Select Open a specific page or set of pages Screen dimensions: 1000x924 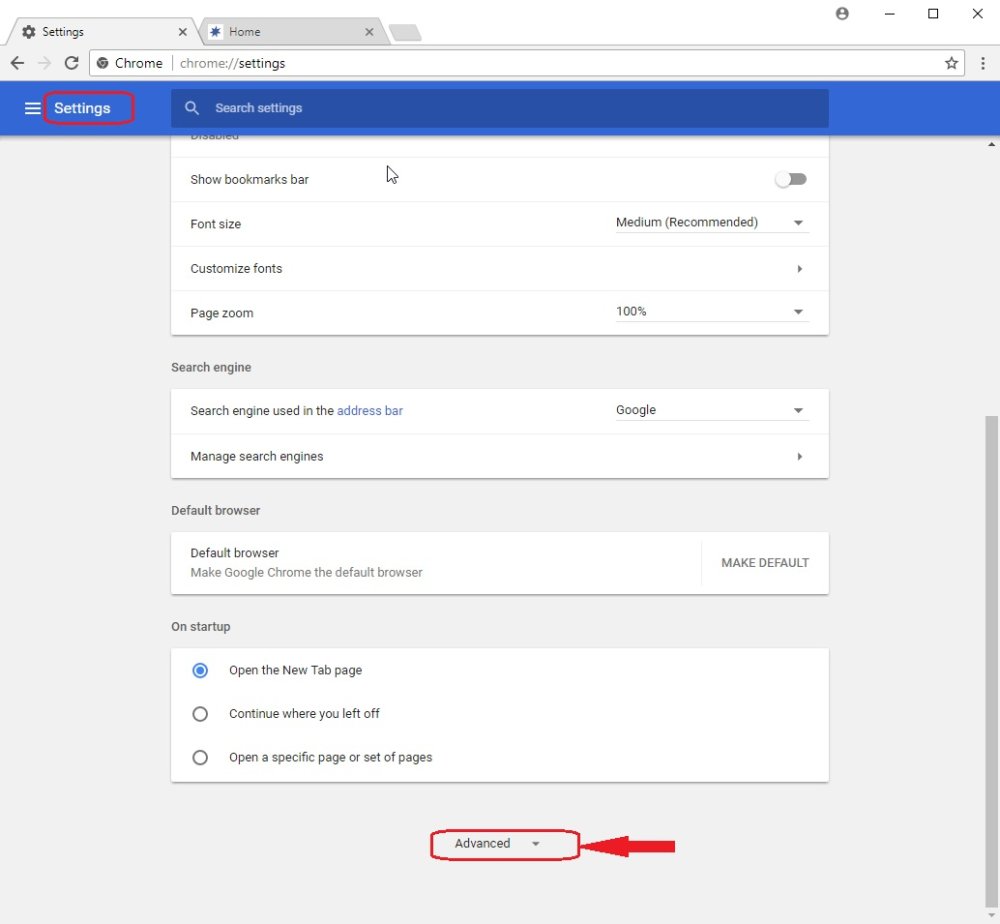(x=200, y=757)
